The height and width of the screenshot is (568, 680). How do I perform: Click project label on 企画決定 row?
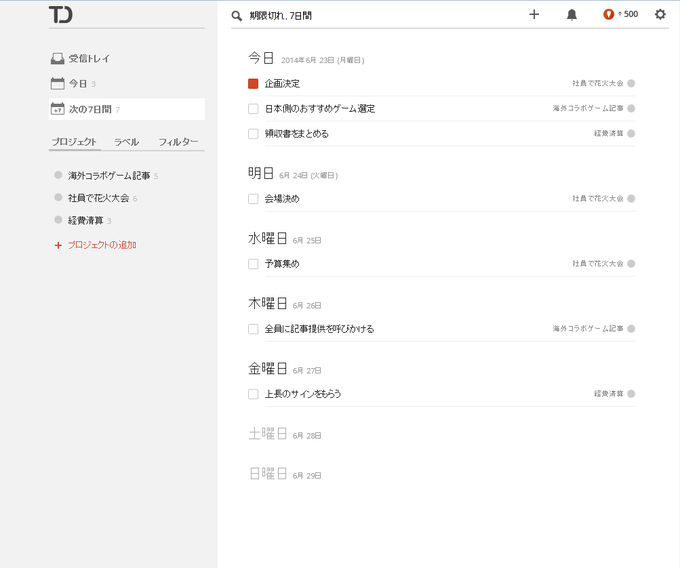pos(598,83)
